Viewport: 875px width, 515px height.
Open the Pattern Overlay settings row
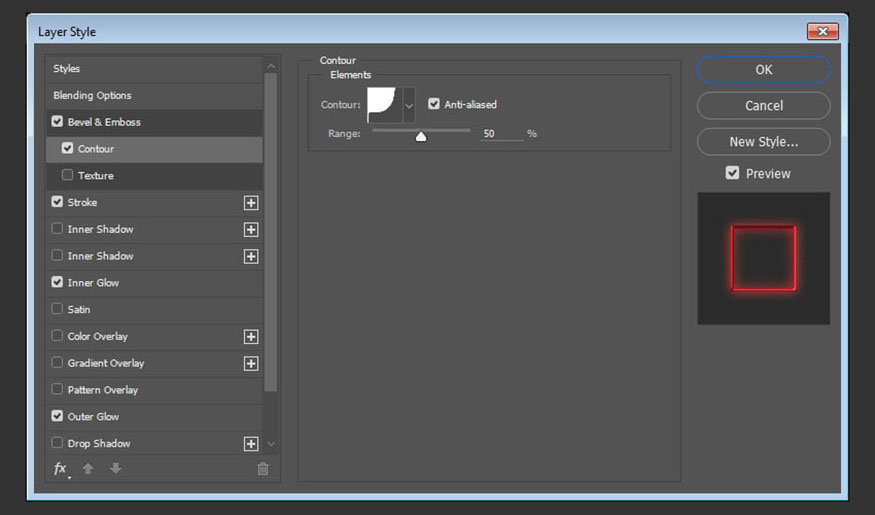[x=154, y=390]
